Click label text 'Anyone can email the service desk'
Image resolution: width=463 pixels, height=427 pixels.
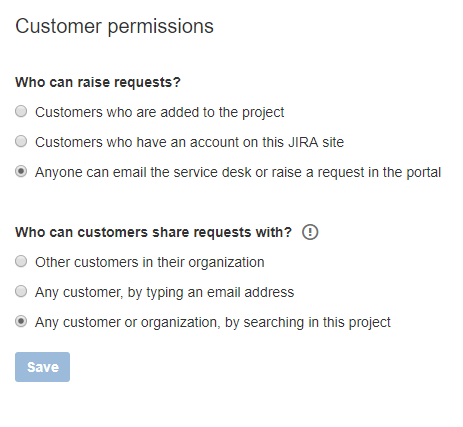tap(238, 172)
